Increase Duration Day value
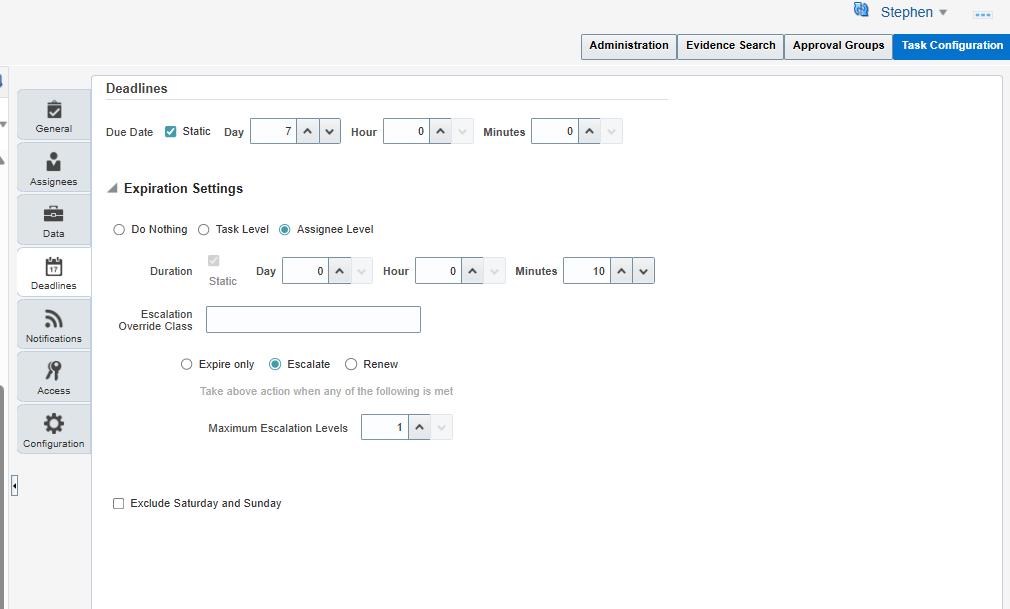This screenshot has width=1010, height=609. coord(339,271)
